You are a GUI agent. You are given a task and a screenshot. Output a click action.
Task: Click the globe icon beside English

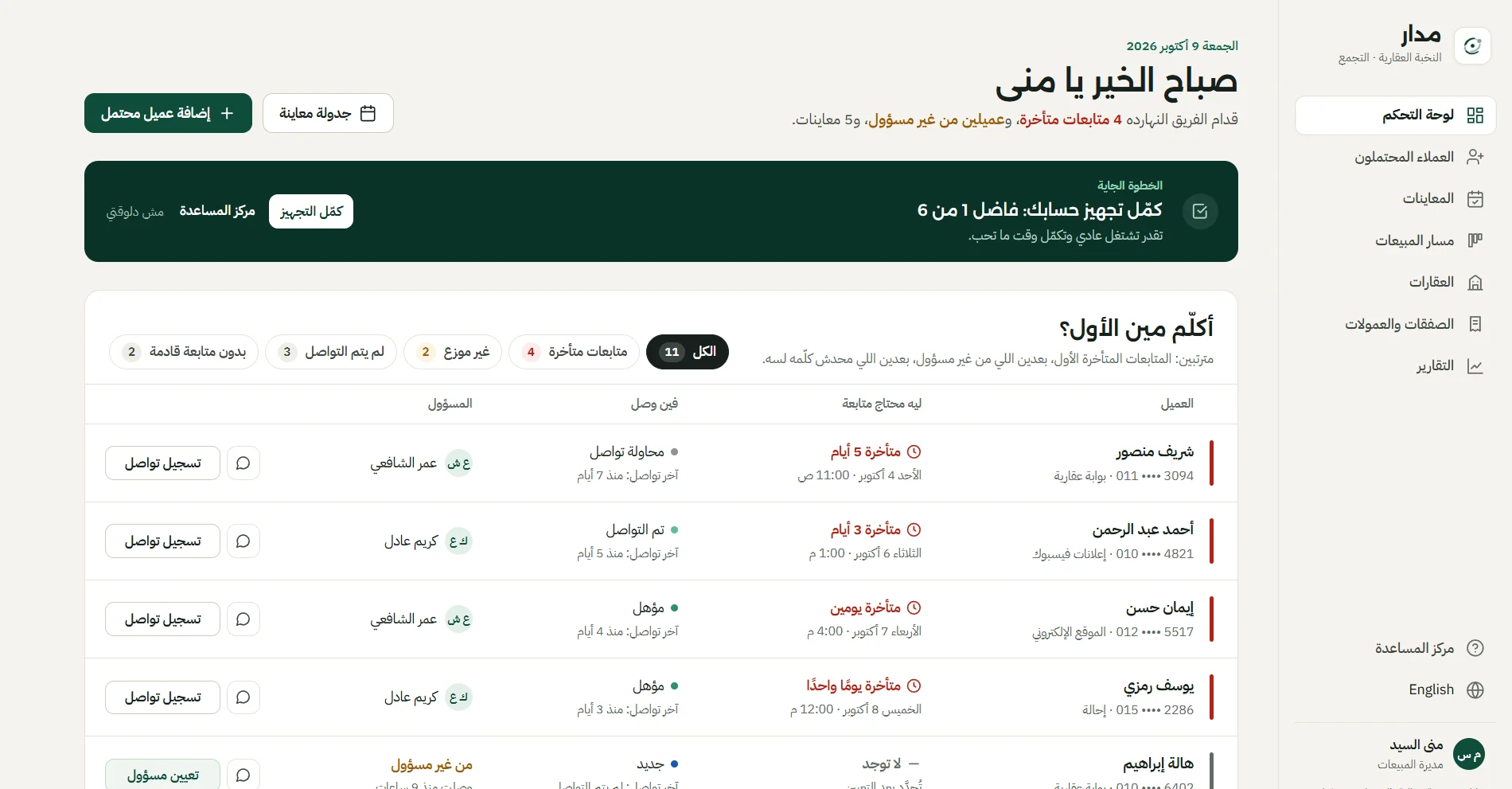[1475, 689]
